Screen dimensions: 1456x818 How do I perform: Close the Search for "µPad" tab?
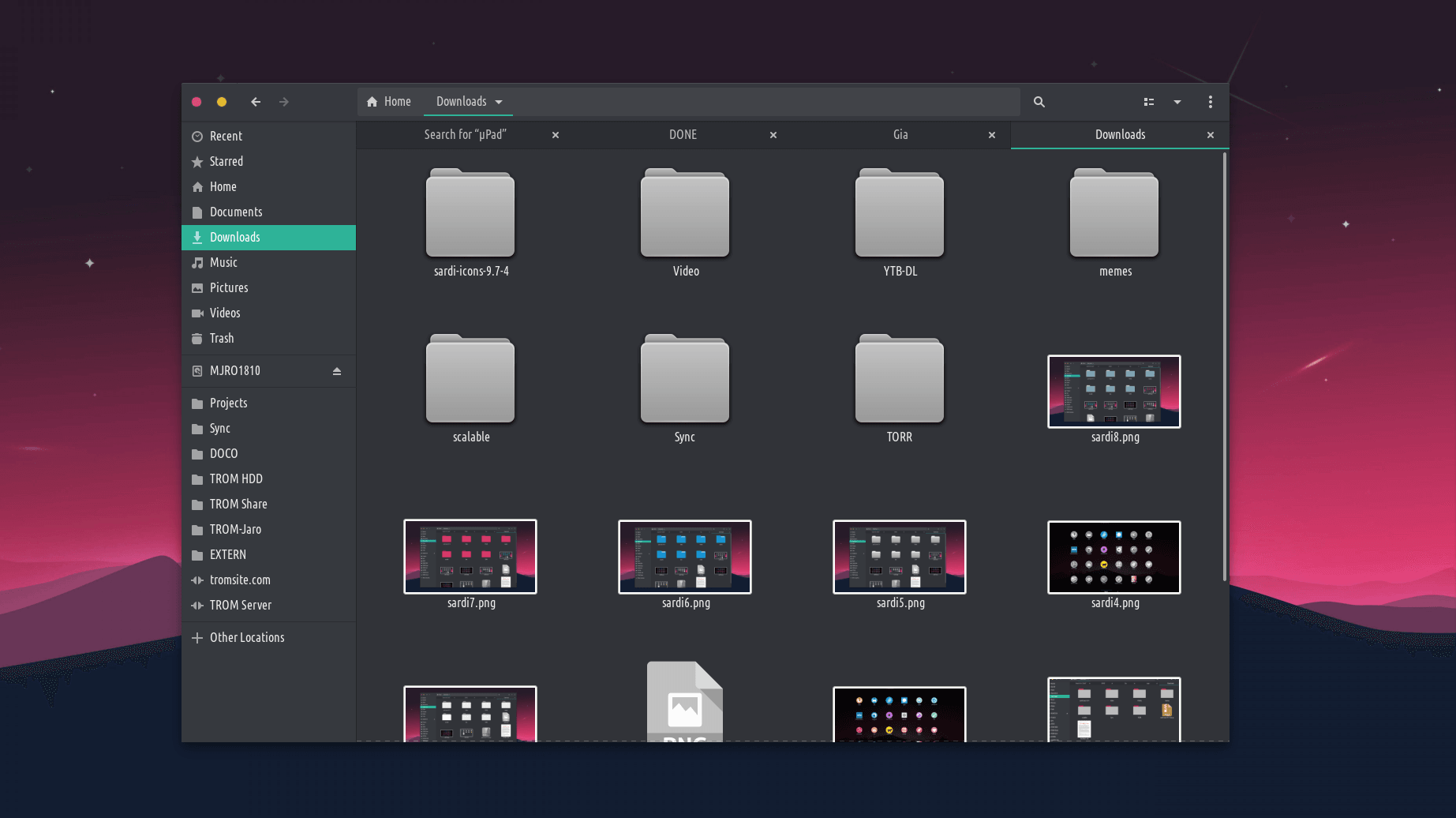tap(556, 135)
